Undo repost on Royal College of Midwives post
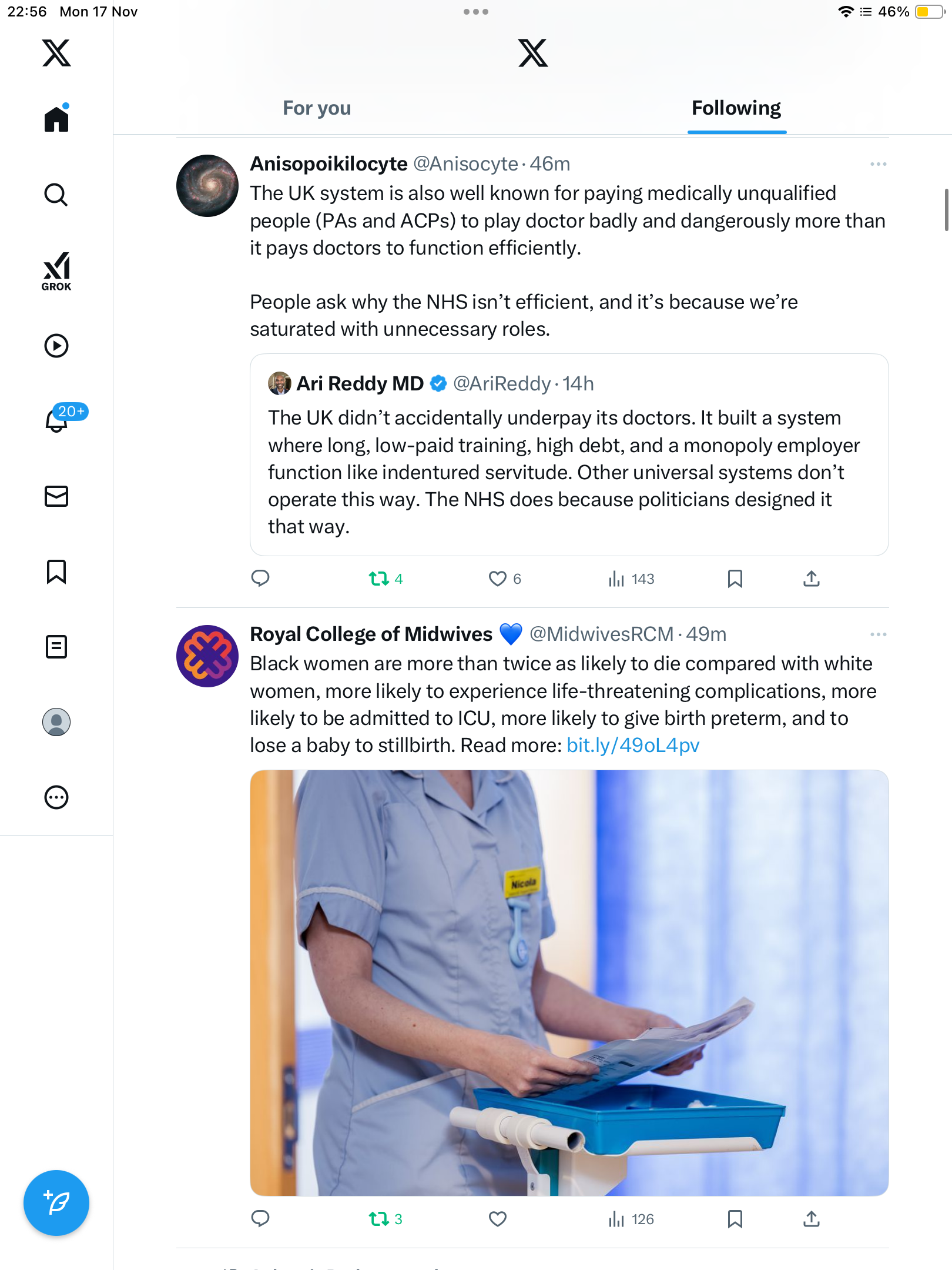The width and height of the screenshot is (952, 1270). point(379,1219)
